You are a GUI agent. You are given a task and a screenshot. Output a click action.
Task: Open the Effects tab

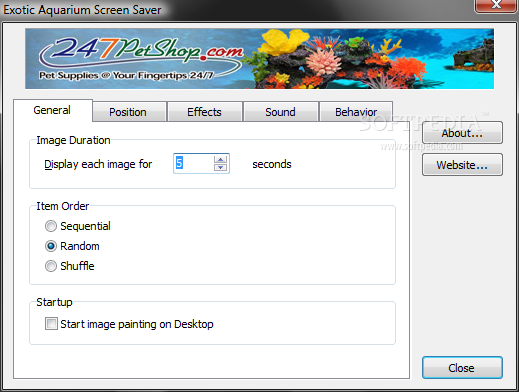point(205,112)
